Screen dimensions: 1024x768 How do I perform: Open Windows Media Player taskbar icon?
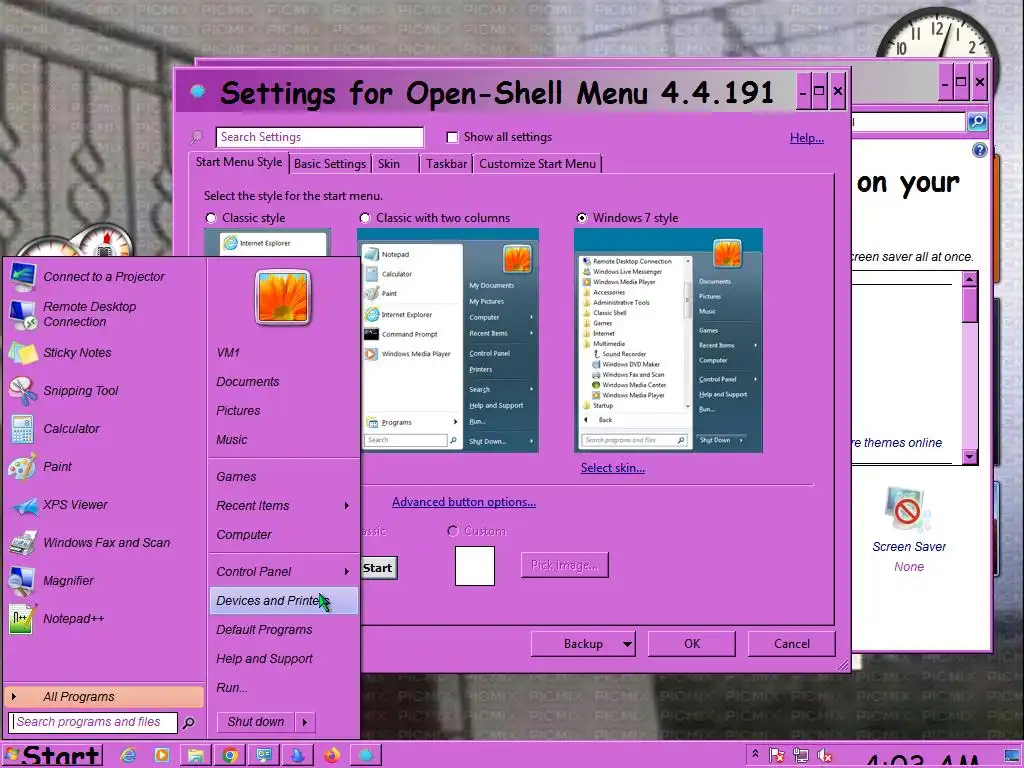[x=161, y=756]
